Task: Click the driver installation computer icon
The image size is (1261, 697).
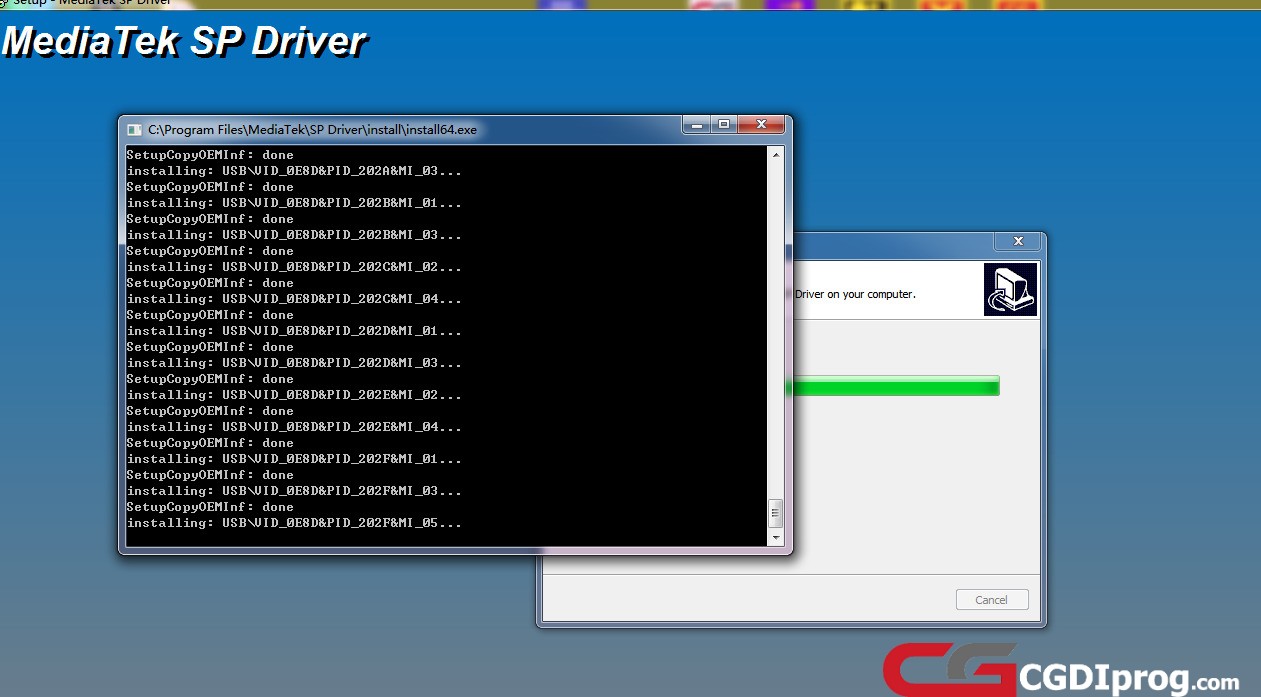Action: (1010, 289)
